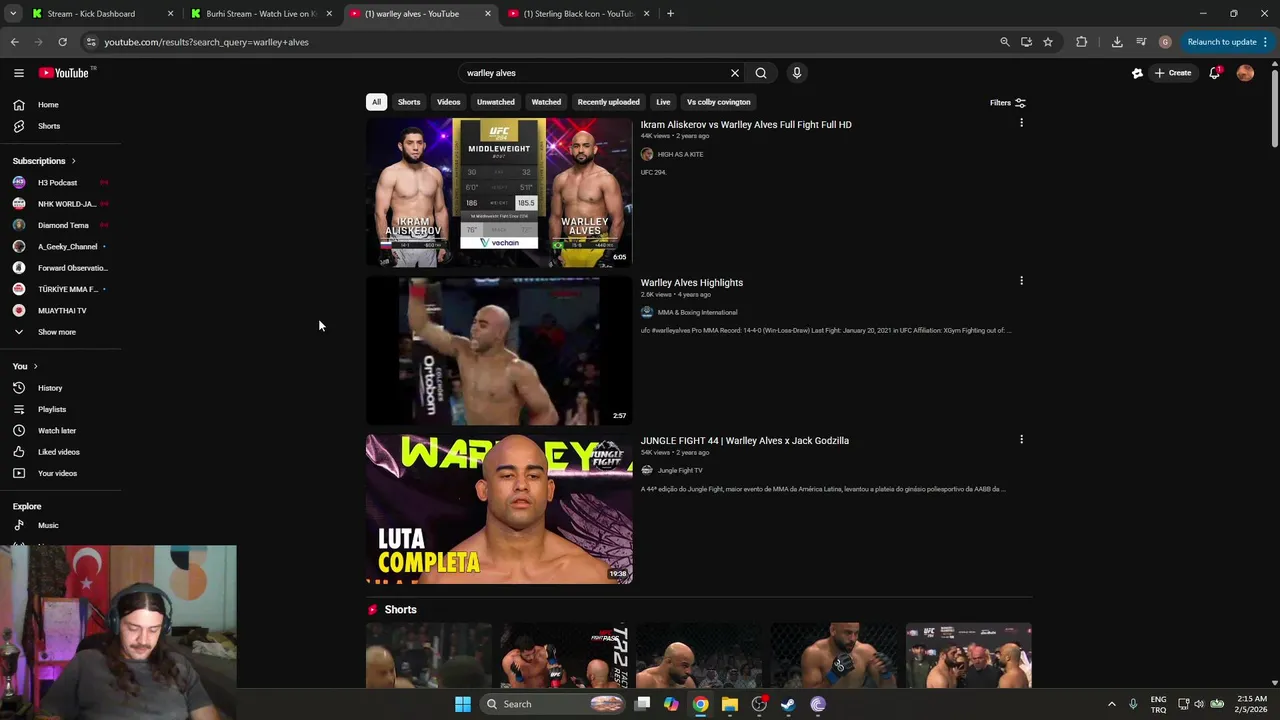Viewport: 1280px width, 720px height.
Task: Bookmark this page with the star icon
Action: click(x=1048, y=42)
